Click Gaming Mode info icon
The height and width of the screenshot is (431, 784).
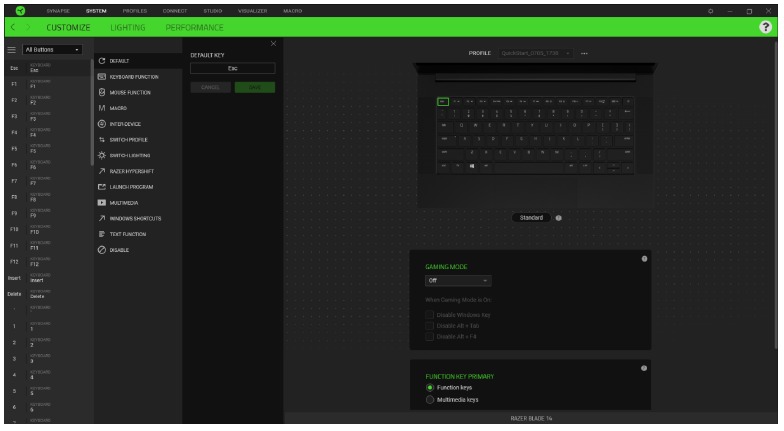(x=644, y=258)
